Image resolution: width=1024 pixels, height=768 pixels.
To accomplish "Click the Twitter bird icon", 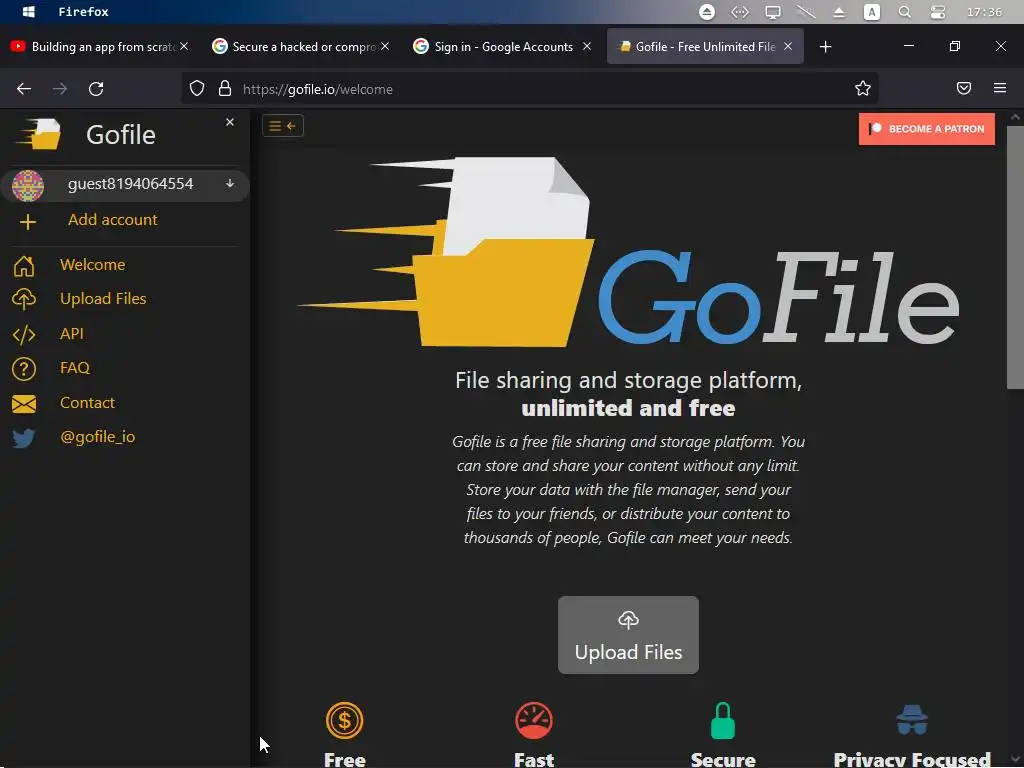I will tap(24, 438).
